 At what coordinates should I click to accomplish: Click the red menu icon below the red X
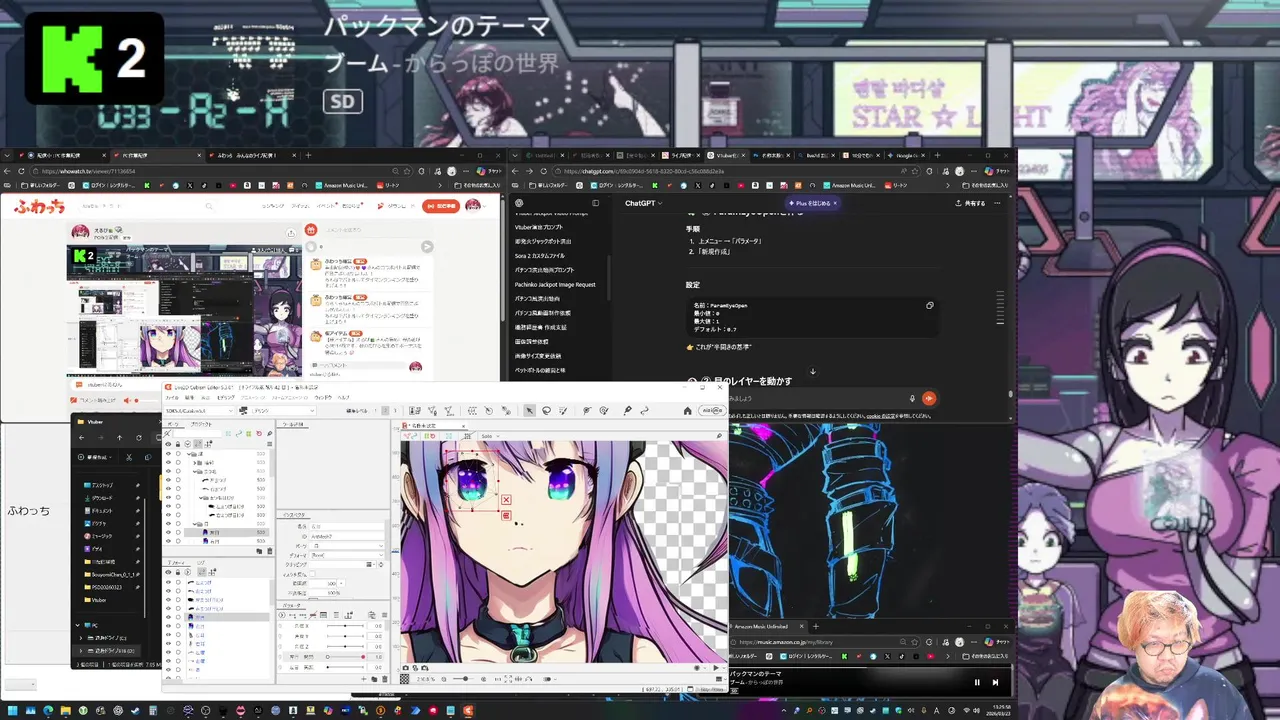[506, 516]
